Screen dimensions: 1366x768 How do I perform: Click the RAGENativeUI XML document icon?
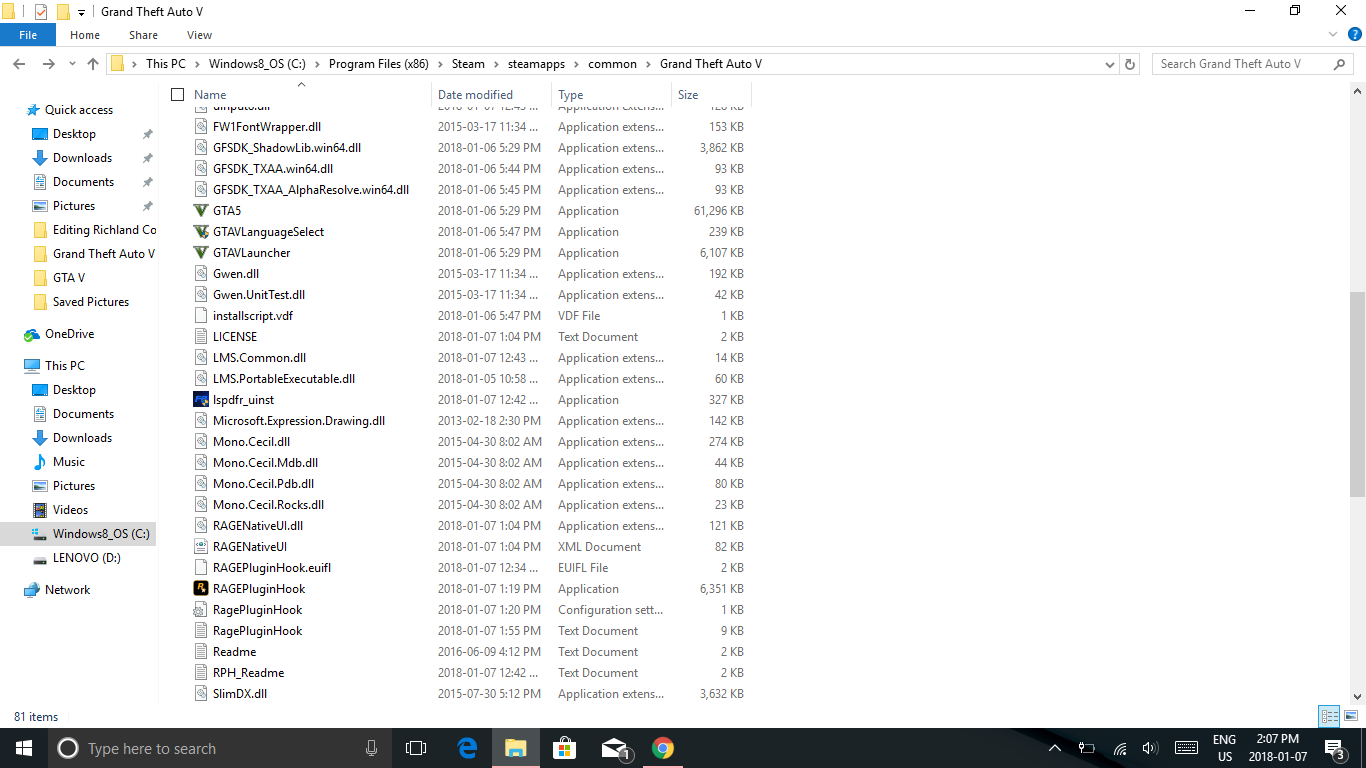[201, 547]
